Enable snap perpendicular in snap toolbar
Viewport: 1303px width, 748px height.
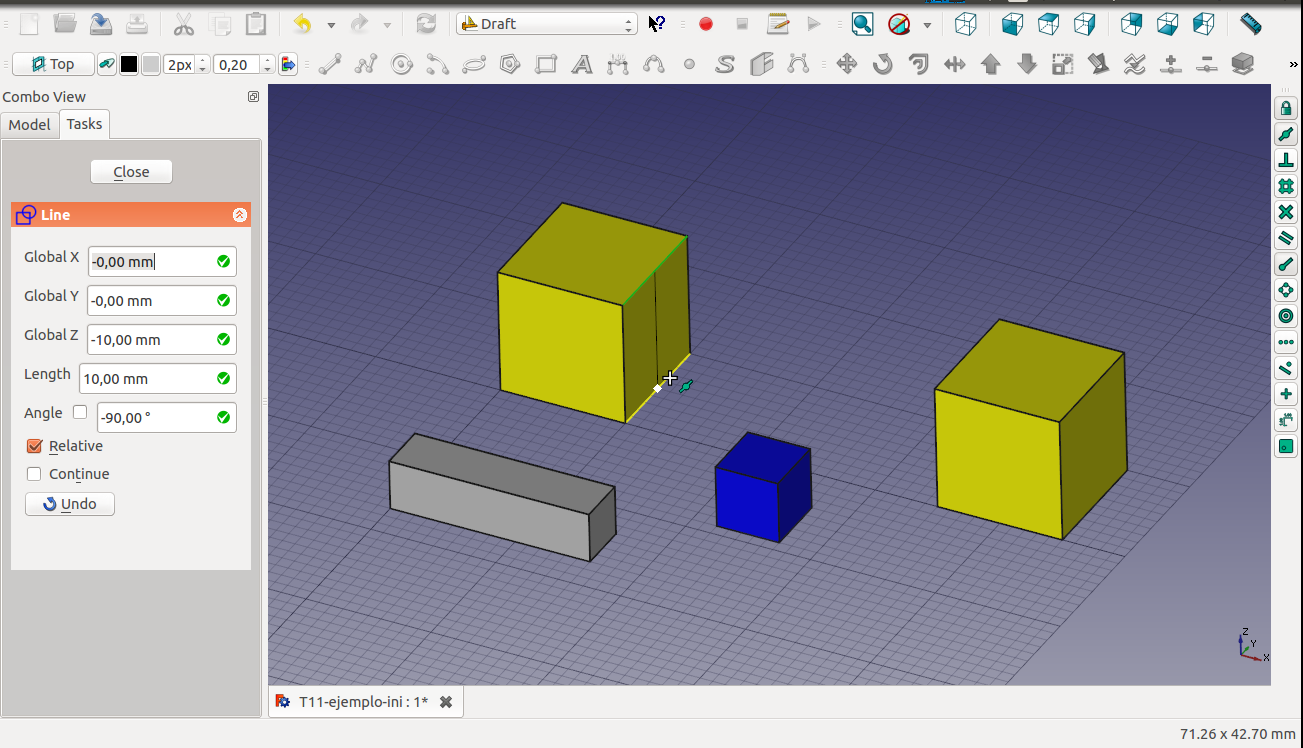point(1286,161)
